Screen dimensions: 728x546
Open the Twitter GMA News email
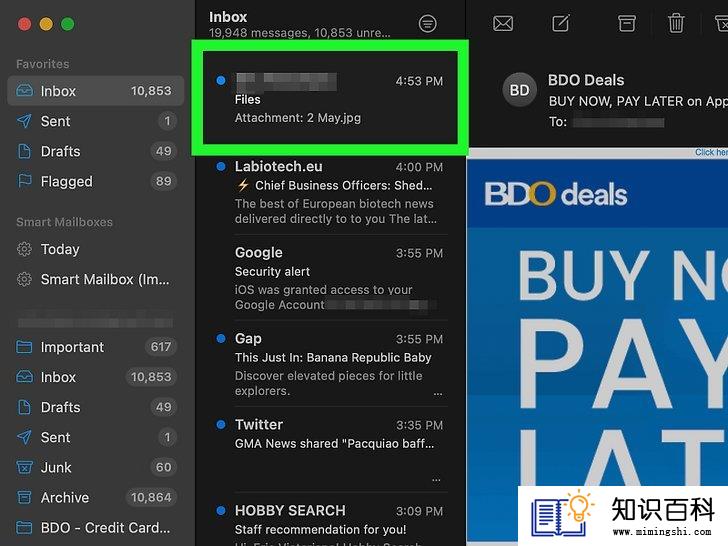330,450
